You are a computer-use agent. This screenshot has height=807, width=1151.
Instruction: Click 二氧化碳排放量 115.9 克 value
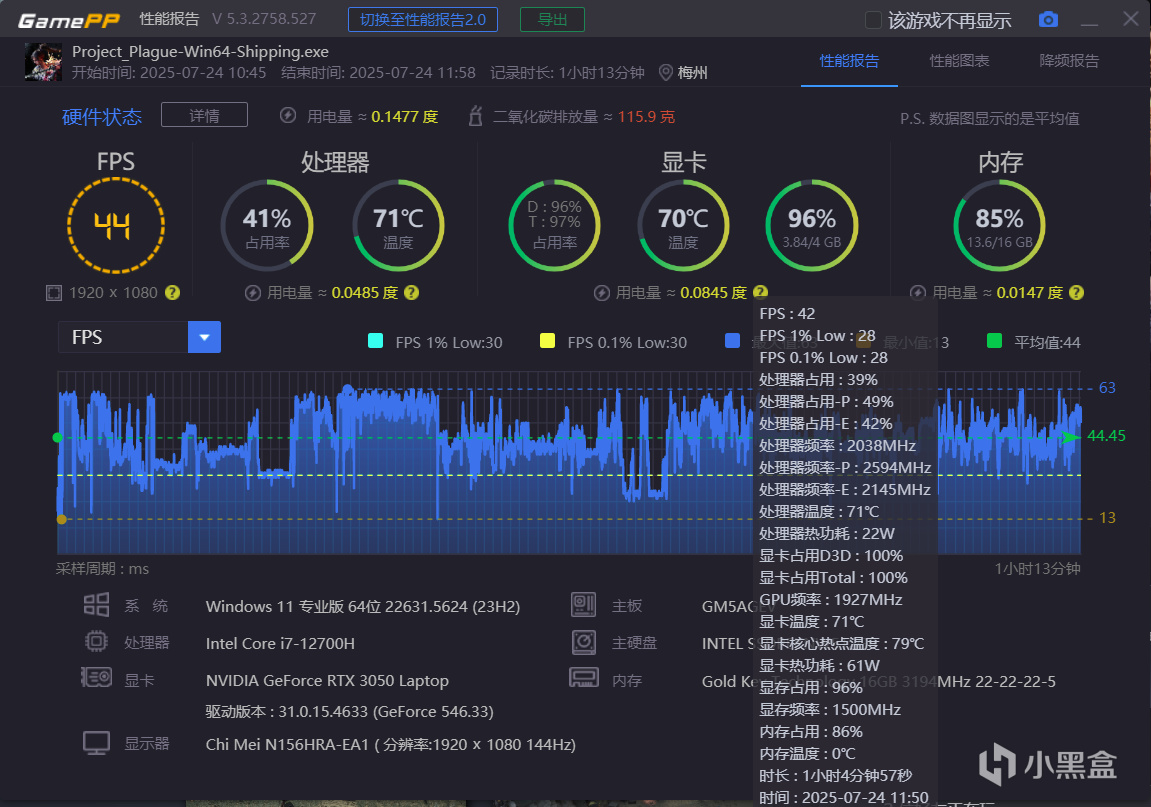[x=646, y=117]
